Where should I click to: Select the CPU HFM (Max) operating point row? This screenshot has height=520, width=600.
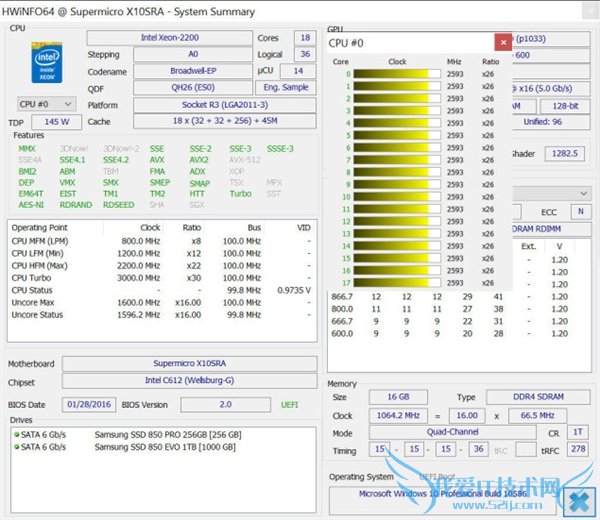162,266
